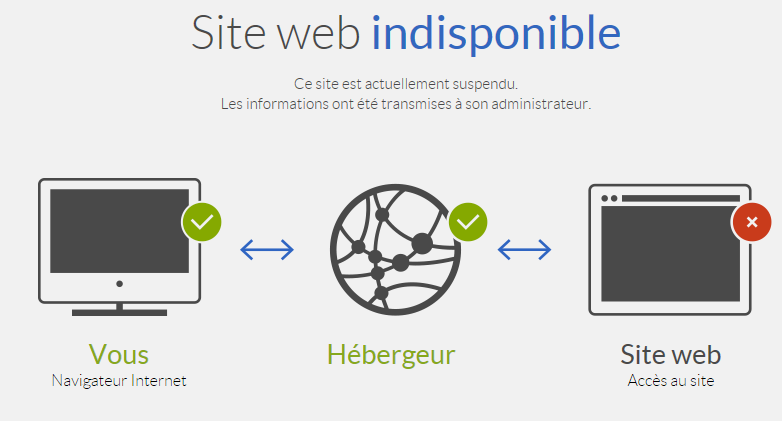Screen dimensions: 782x421
Task: Click the monitor stand base
Action: (x=119, y=312)
